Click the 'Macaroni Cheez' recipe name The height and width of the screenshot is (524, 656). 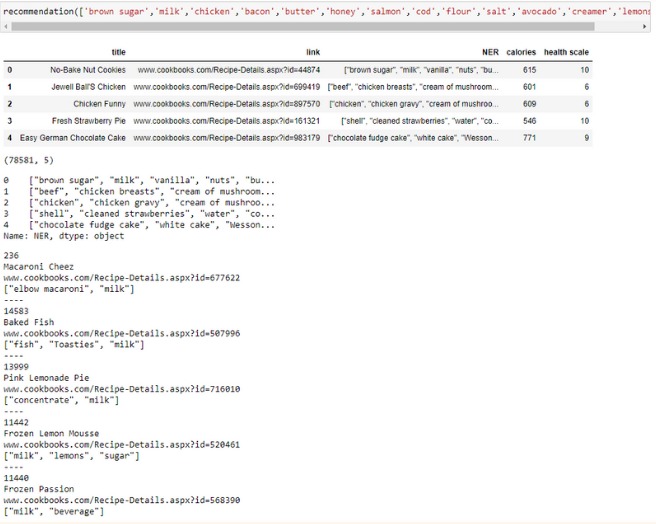click(38, 267)
